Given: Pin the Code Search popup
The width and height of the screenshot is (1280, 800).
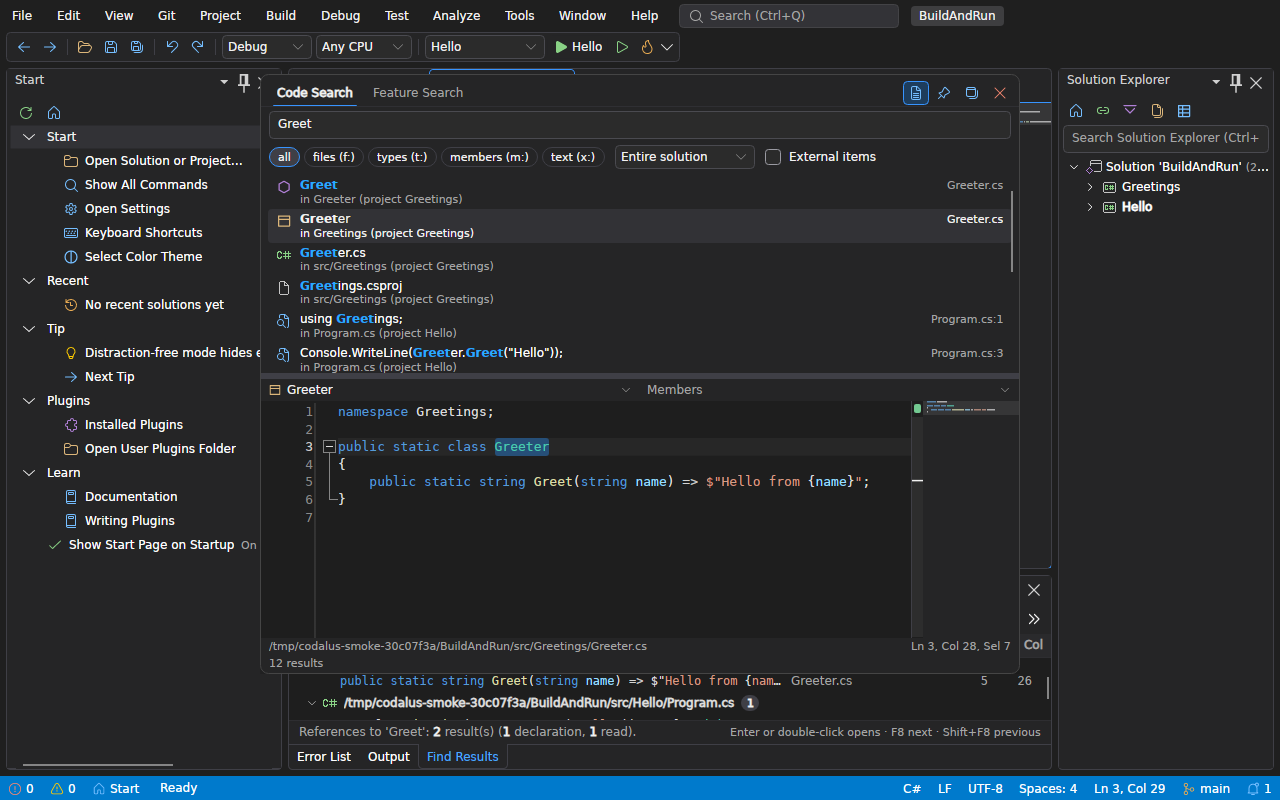Looking at the screenshot, I should tap(944, 93).
